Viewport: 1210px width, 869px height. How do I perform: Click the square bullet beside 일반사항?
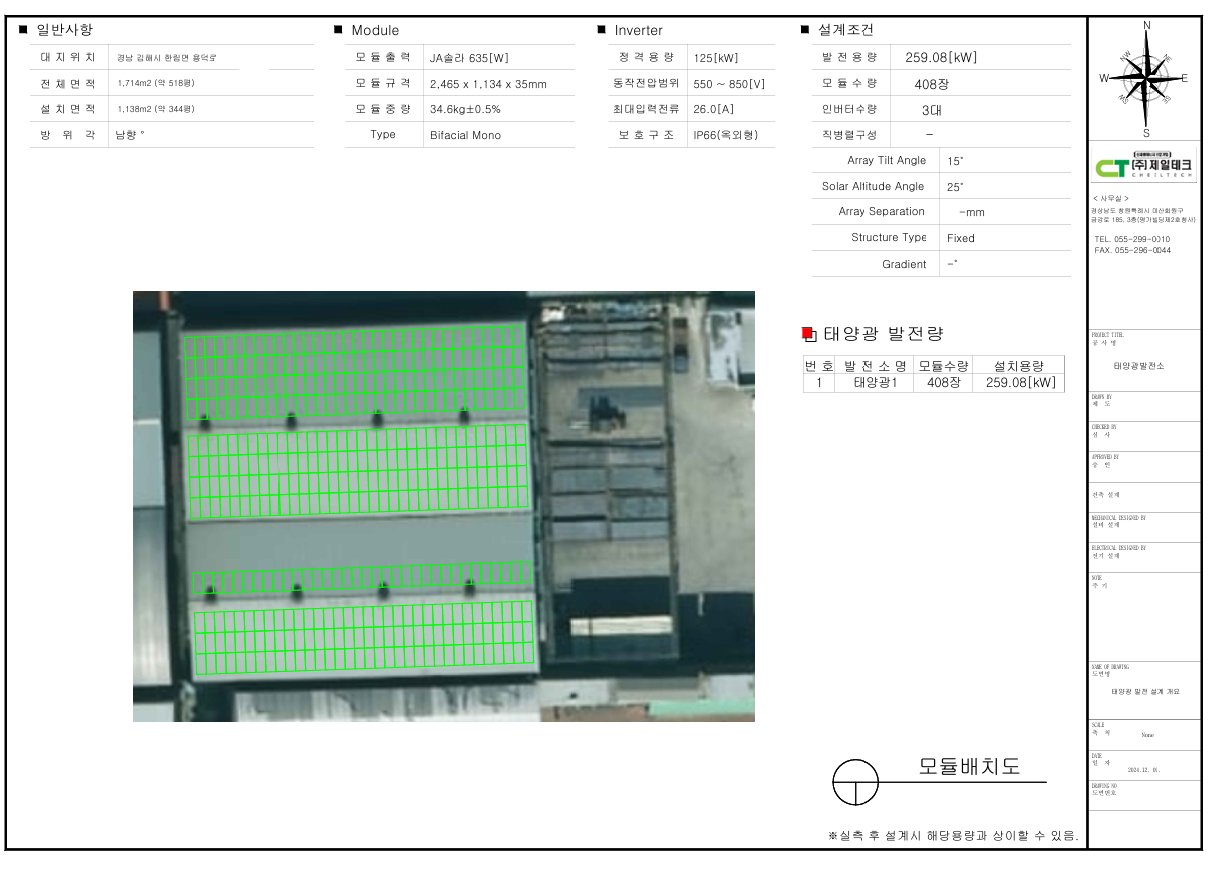pyautogui.click(x=23, y=30)
